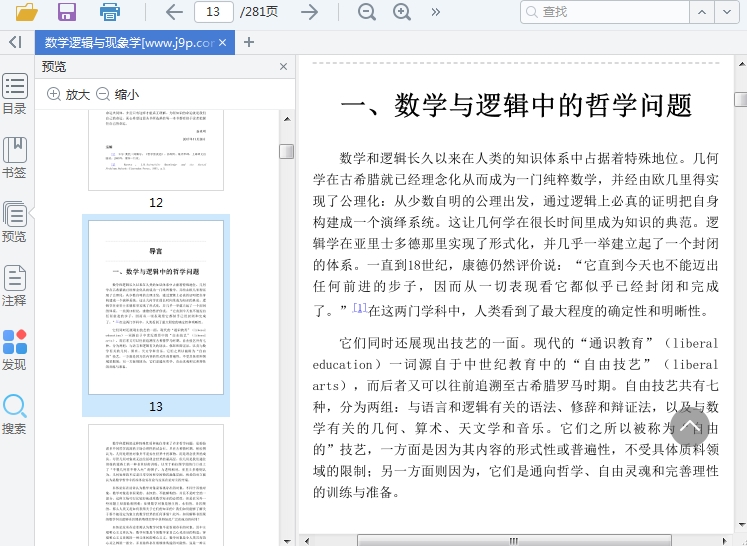Select the 数学逻辑与现象学 document tab
The width and height of the screenshot is (747, 546).
(x=128, y=42)
